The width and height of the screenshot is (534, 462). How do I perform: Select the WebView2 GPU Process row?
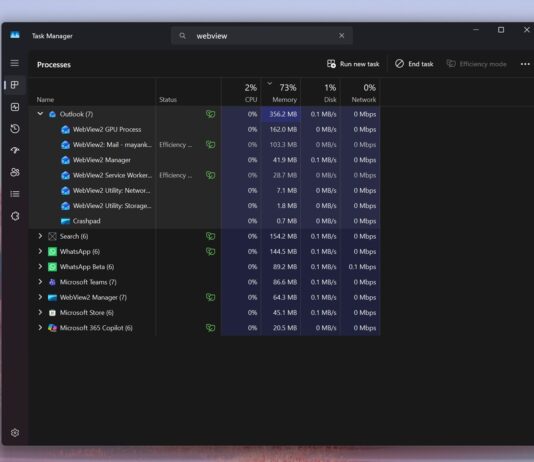pos(204,129)
